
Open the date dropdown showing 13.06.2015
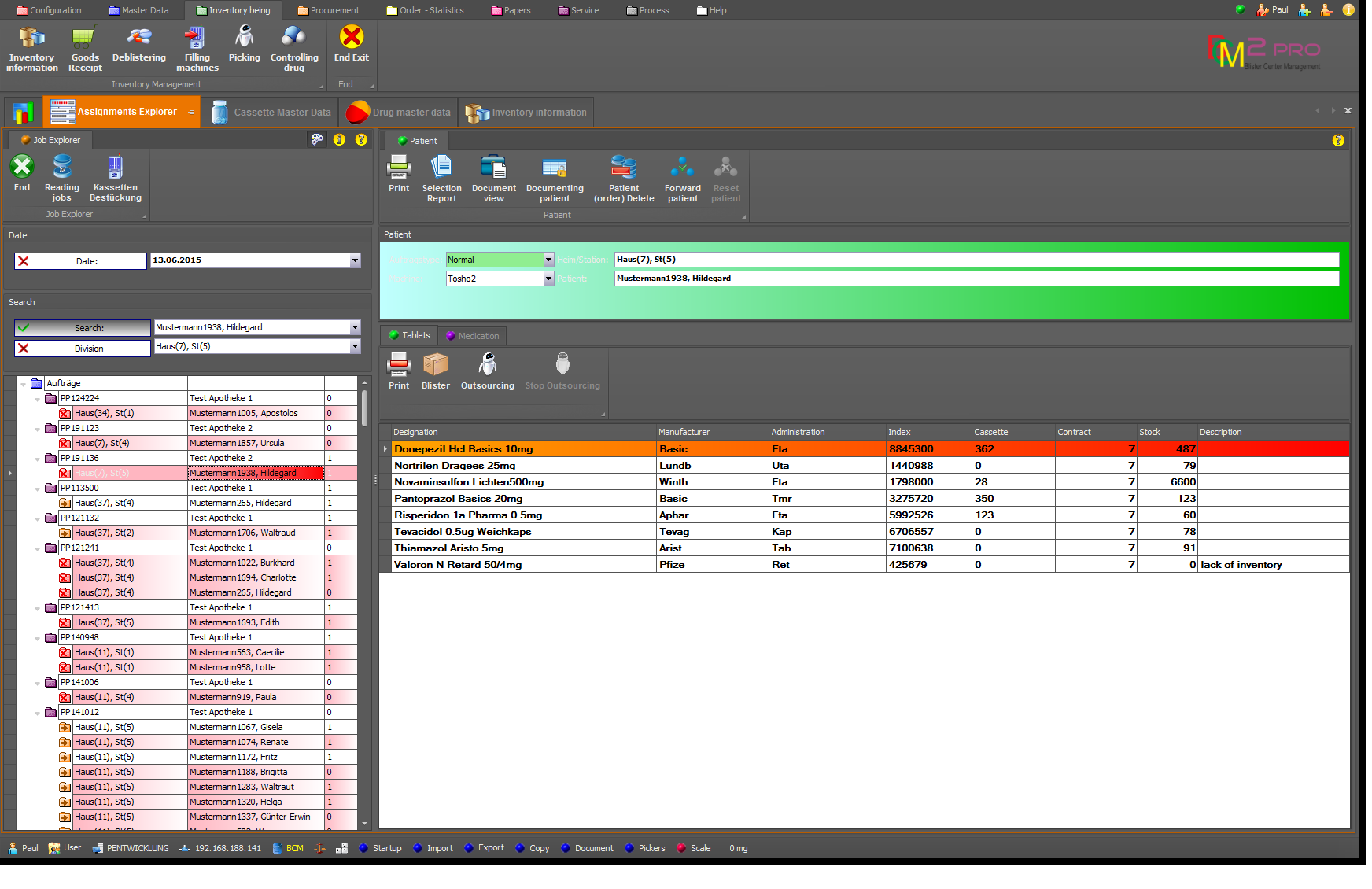click(x=355, y=260)
